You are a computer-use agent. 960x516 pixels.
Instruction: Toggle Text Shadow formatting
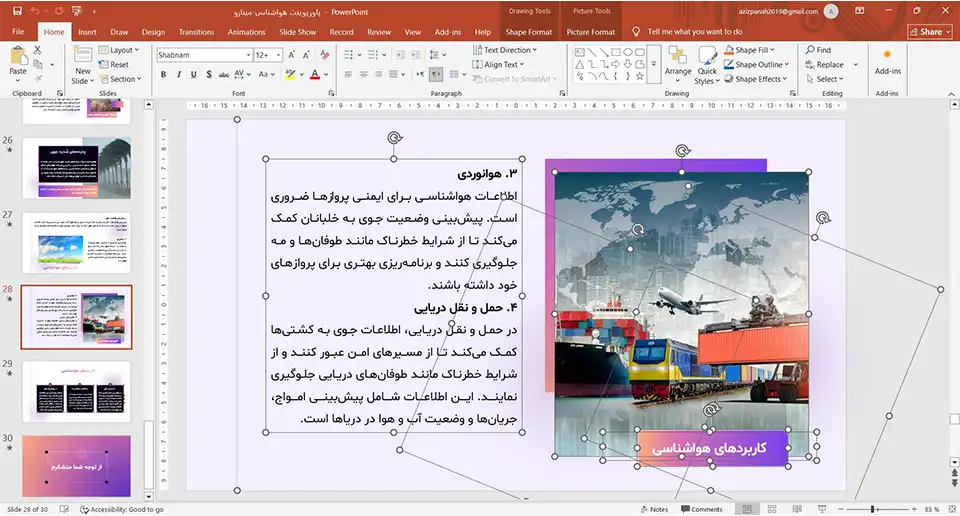tap(209, 74)
